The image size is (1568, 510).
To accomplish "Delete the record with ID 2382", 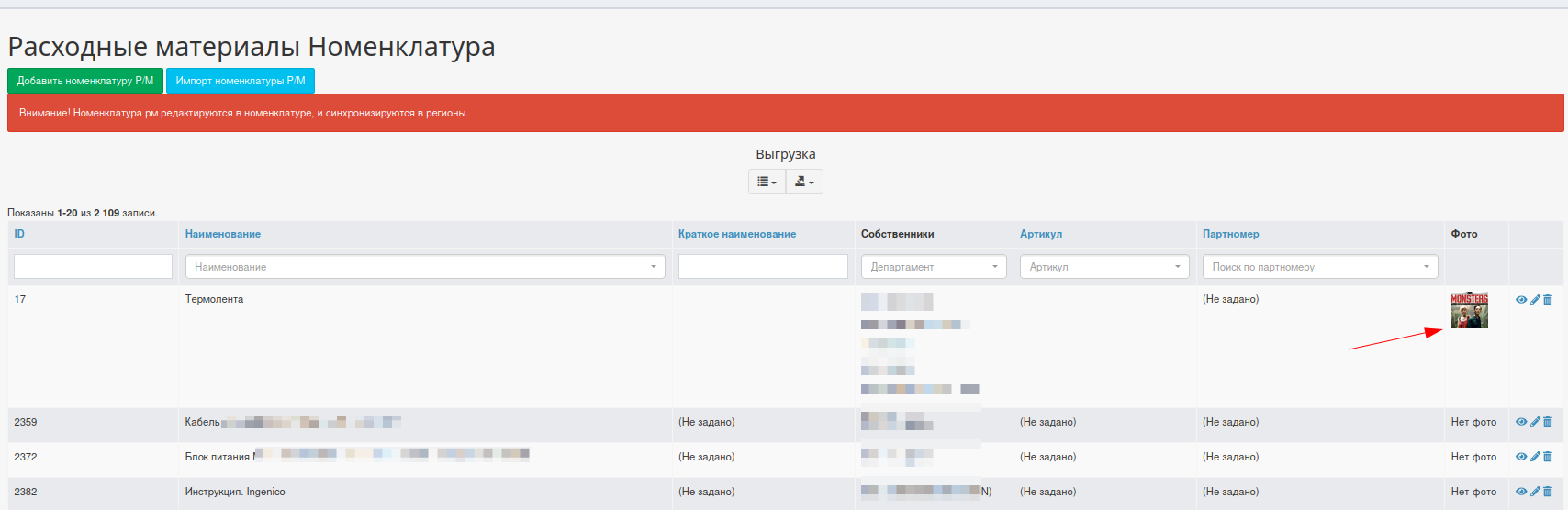I will click(1548, 492).
